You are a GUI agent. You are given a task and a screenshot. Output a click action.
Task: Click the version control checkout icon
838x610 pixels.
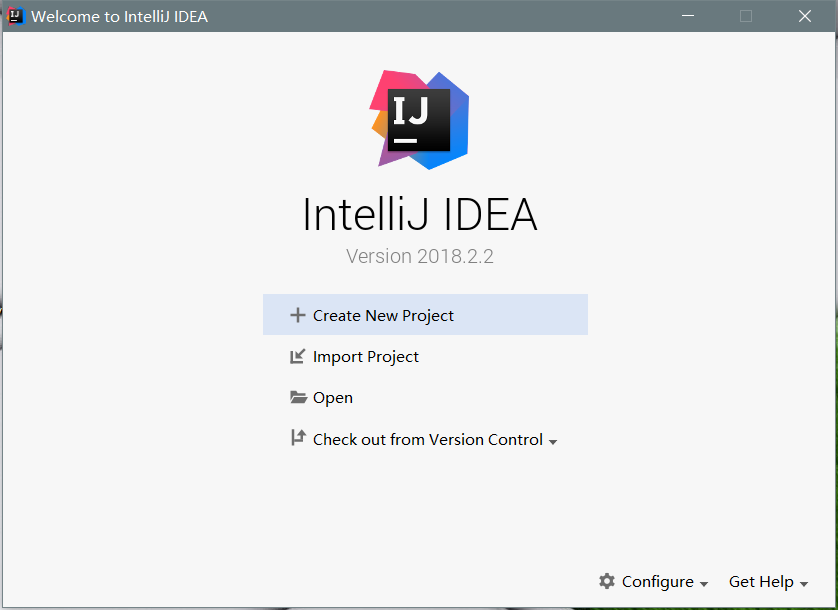(x=297, y=437)
